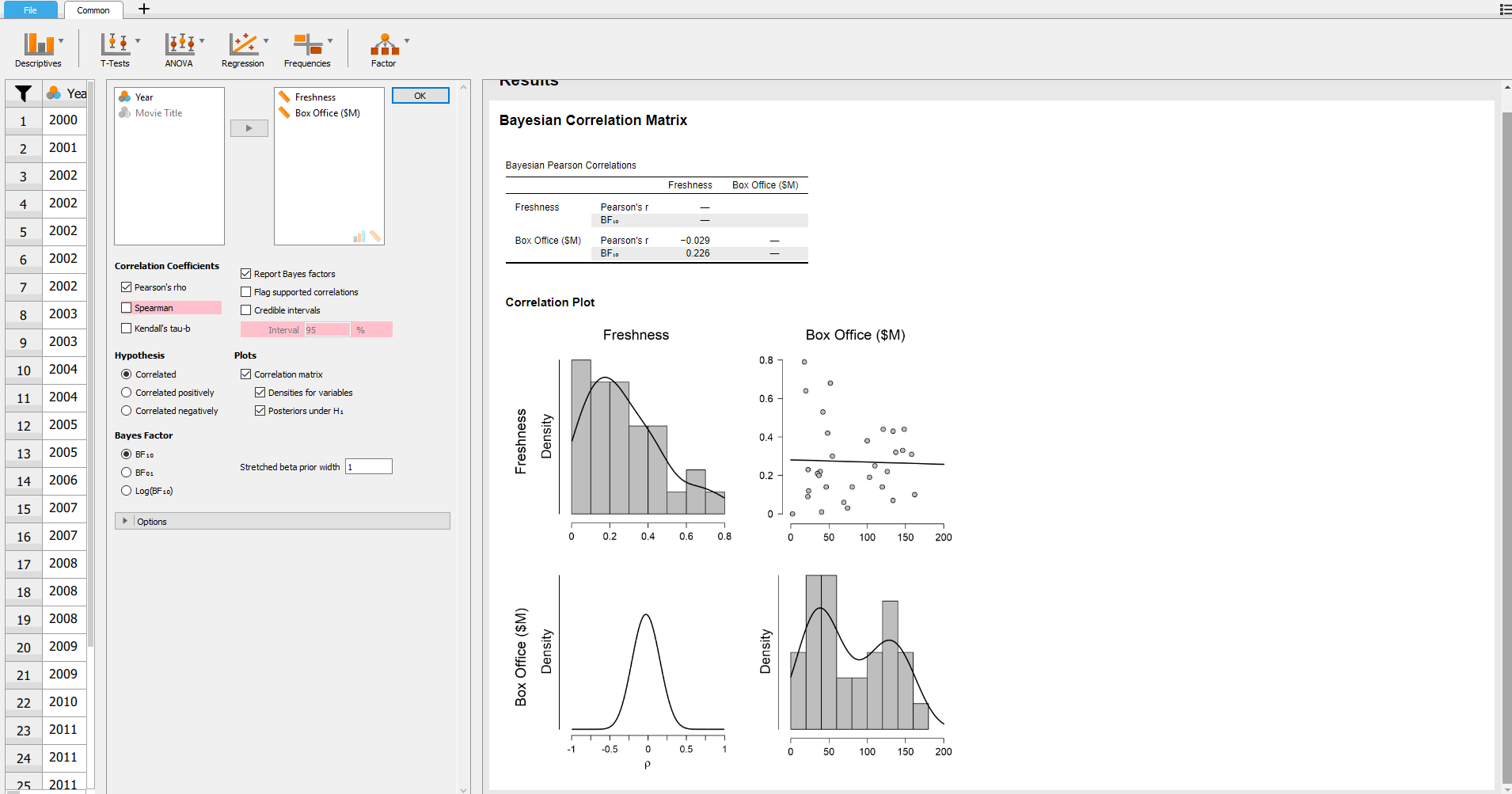Click the OK button to run analysis
This screenshot has height=794, width=1512.
coord(420,95)
